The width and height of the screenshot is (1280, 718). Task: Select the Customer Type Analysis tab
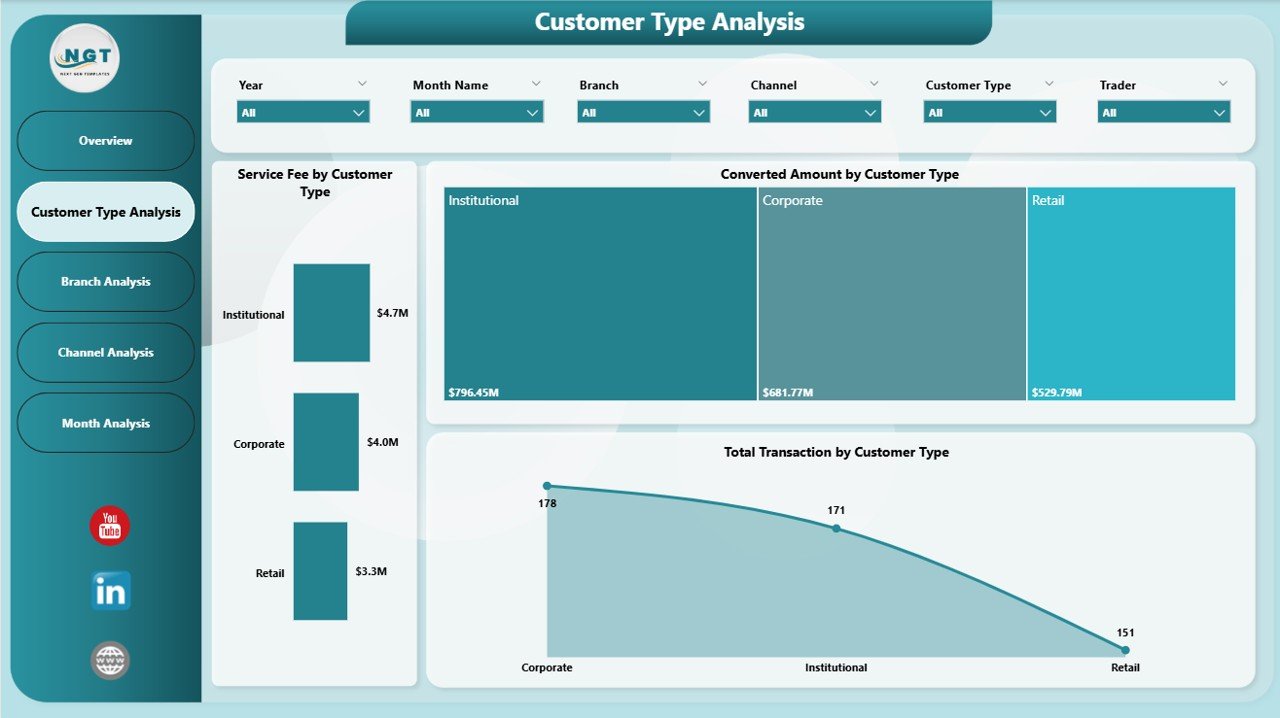pyautogui.click(x=105, y=211)
